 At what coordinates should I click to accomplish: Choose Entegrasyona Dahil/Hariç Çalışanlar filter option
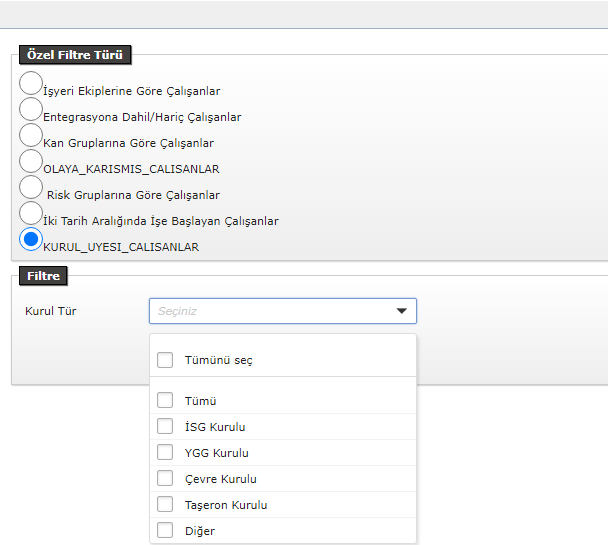pos(31,109)
